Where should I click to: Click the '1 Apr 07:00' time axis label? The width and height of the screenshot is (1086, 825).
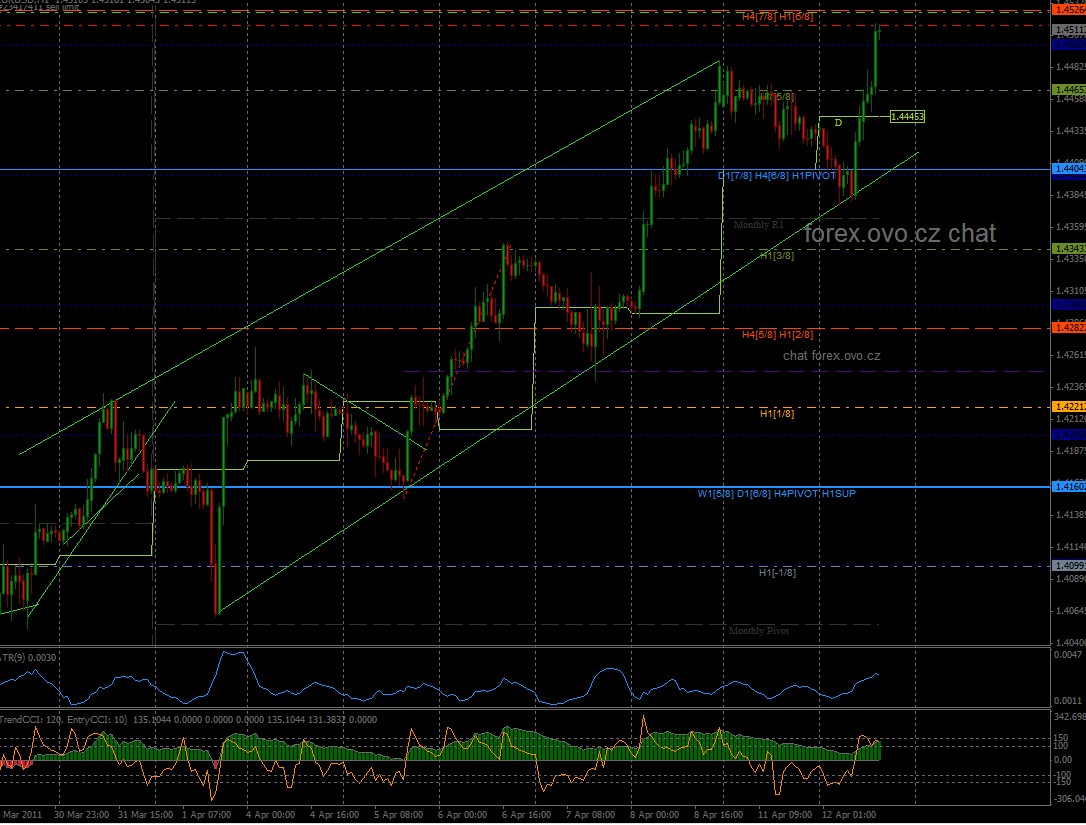[x=206, y=815]
